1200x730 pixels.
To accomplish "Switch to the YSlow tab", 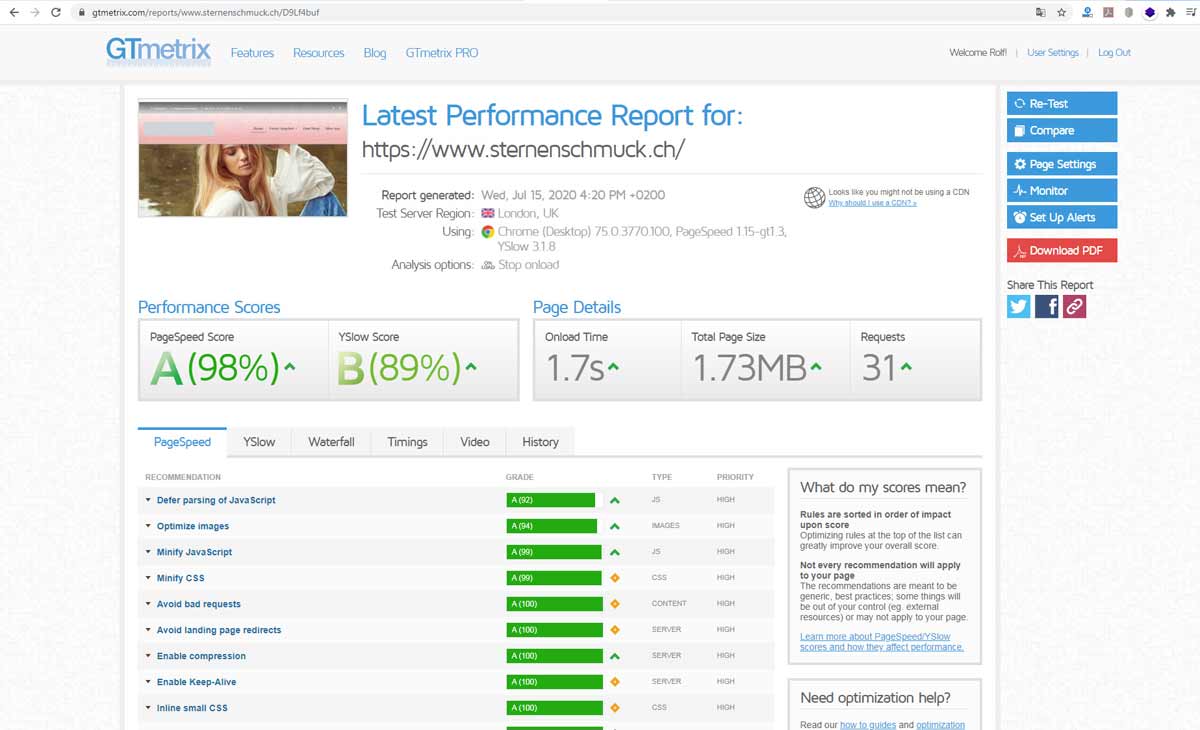I will click(259, 442).
